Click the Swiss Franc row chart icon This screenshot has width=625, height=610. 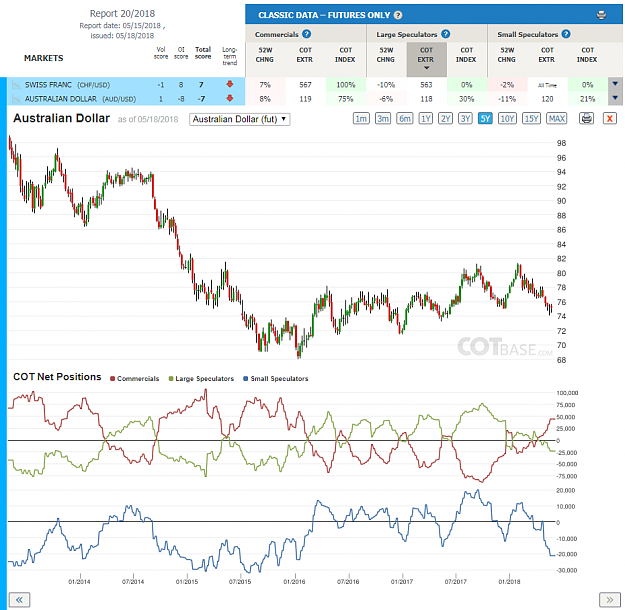[16, 85]
